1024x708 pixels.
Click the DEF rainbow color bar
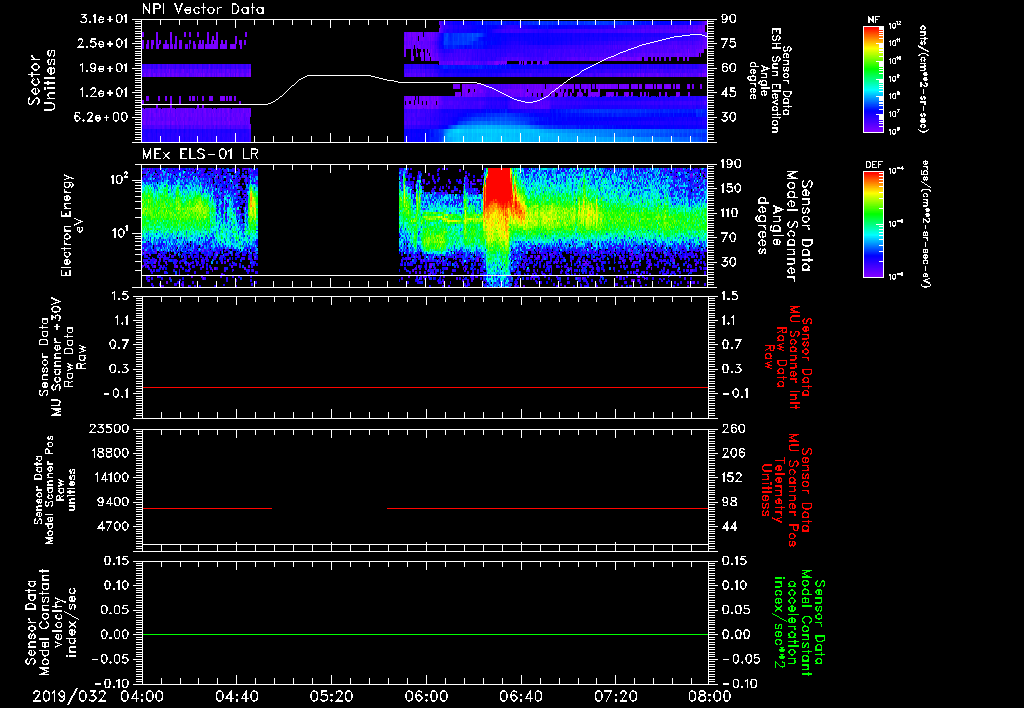point(873,224)
